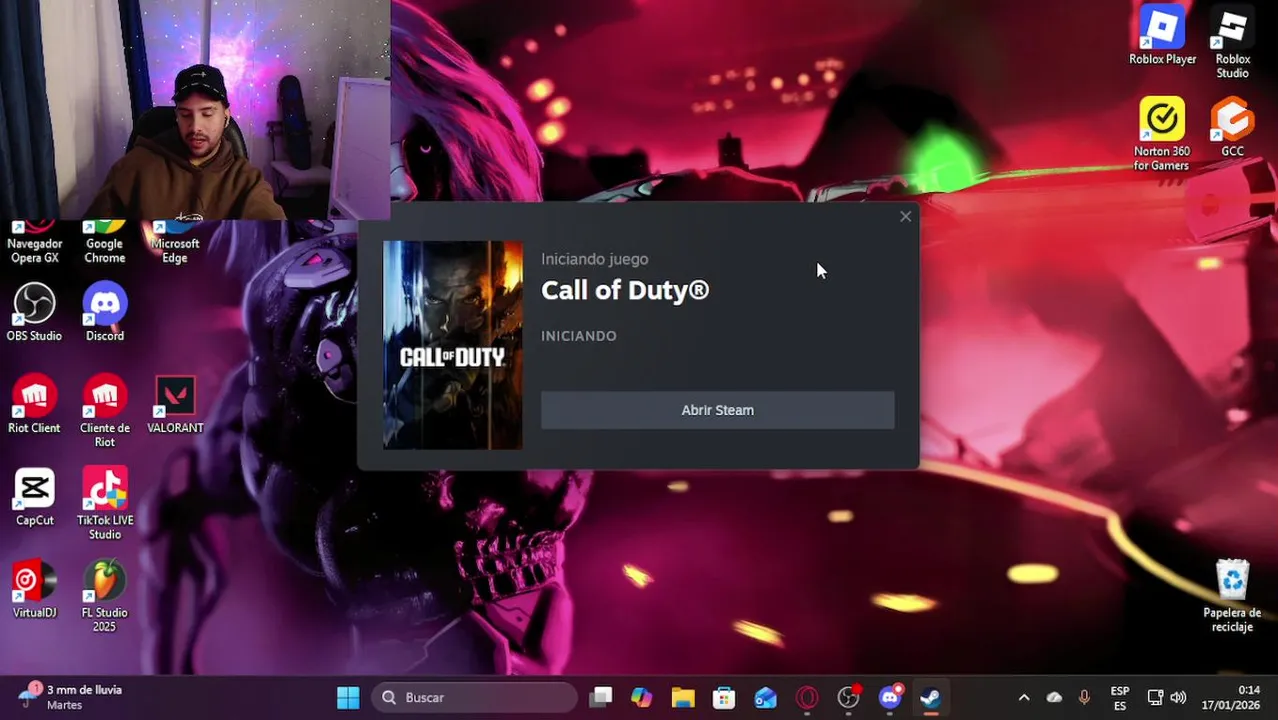This screenshot has width=1278, height=720.
Task: Click the Call of Duty cover art
Action: coord(452,345)
